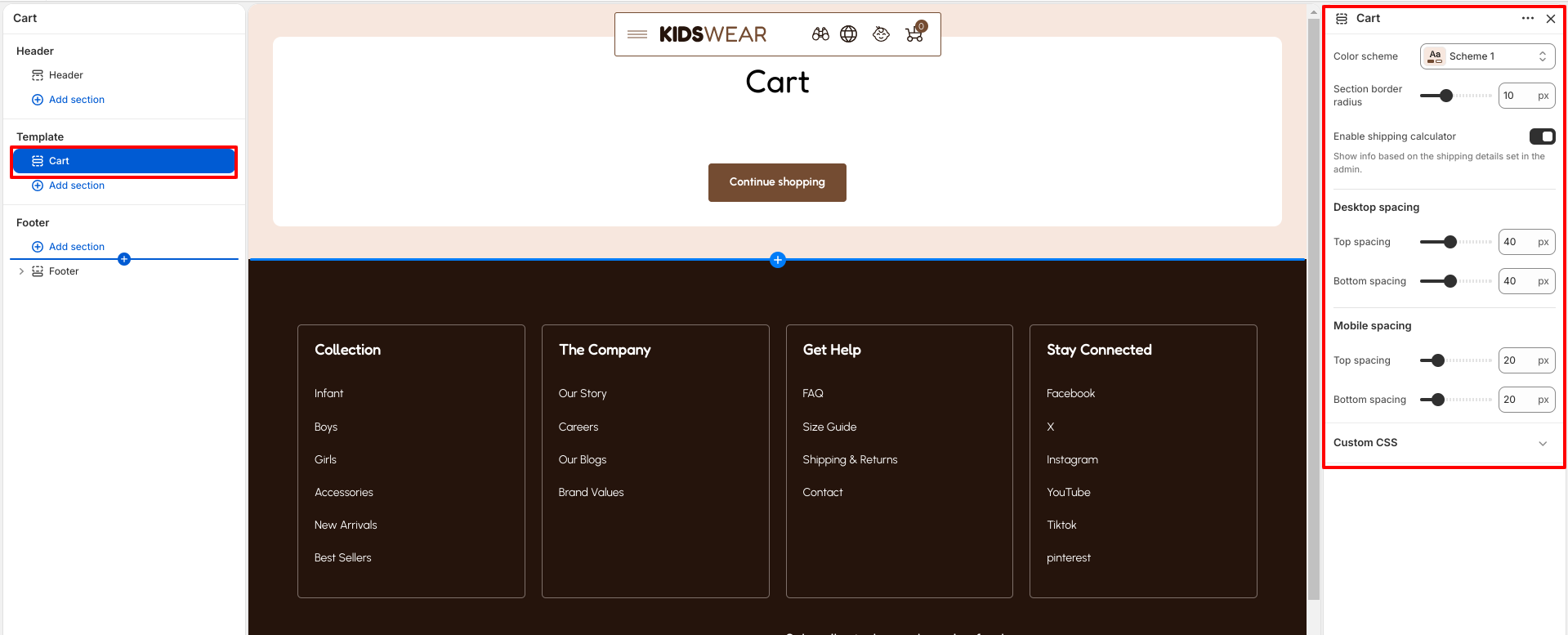Screen dimensions: 1568x635
Task: Open the Contact footer link
Action: (823, 492)
